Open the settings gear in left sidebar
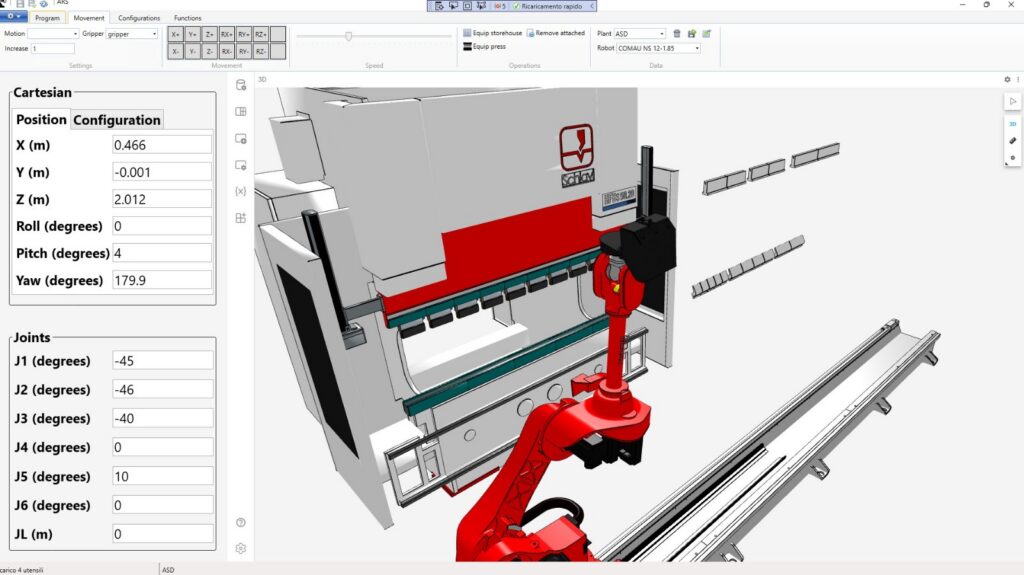This screenshot has width=1024, height=575. [x=240, y=548]
